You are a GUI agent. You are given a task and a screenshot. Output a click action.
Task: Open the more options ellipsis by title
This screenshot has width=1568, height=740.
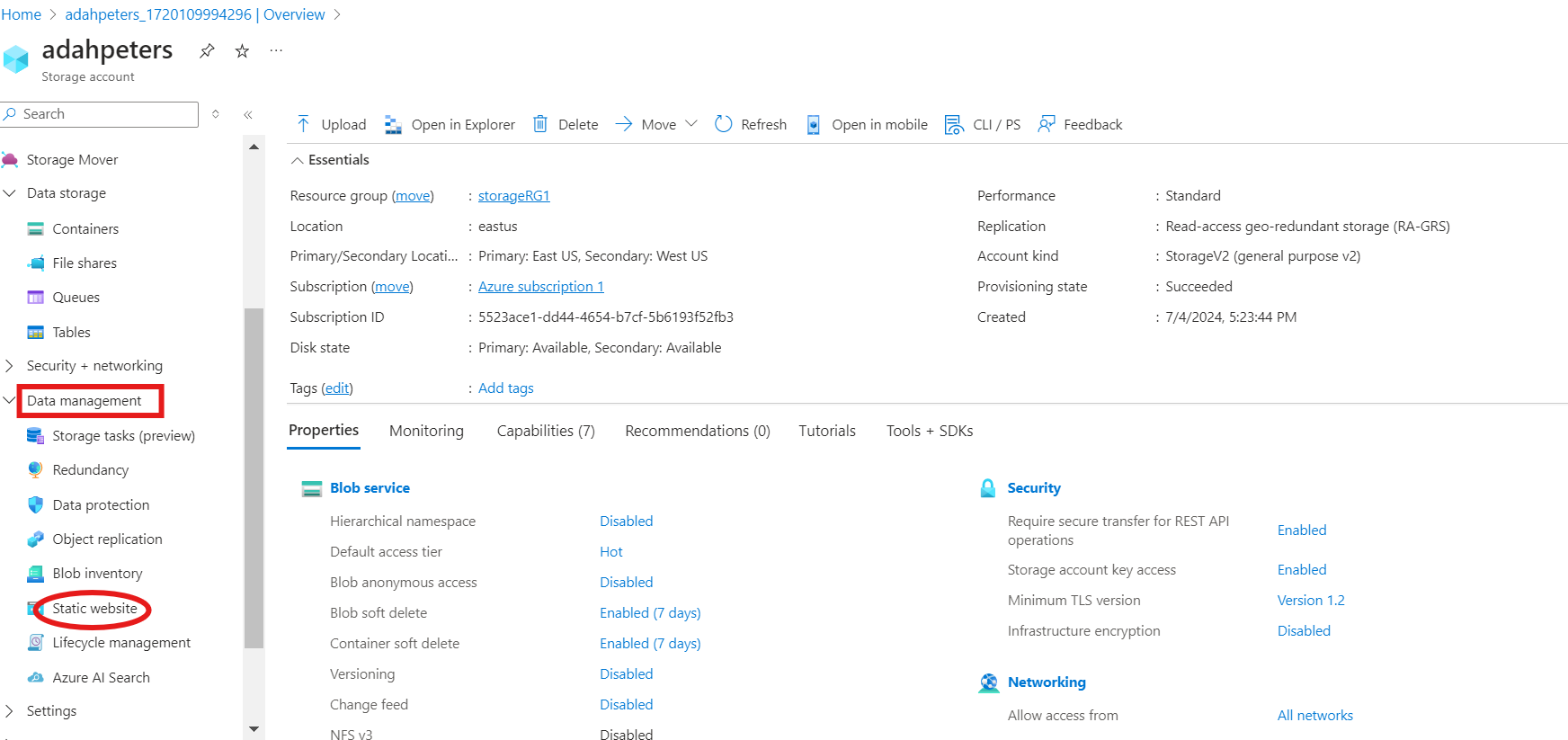point(276,50)
